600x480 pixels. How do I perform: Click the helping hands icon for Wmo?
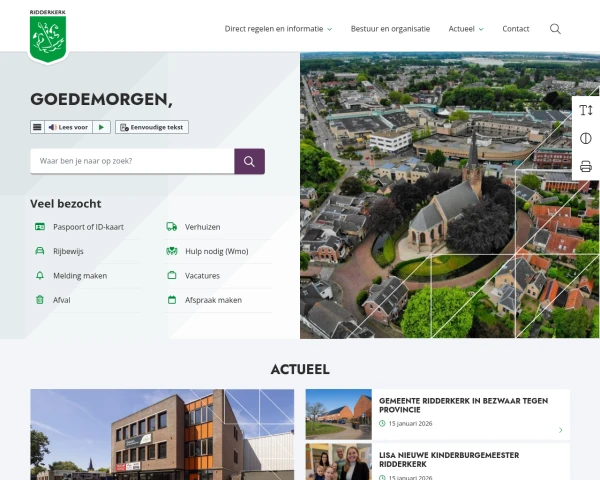click(172, 251)
